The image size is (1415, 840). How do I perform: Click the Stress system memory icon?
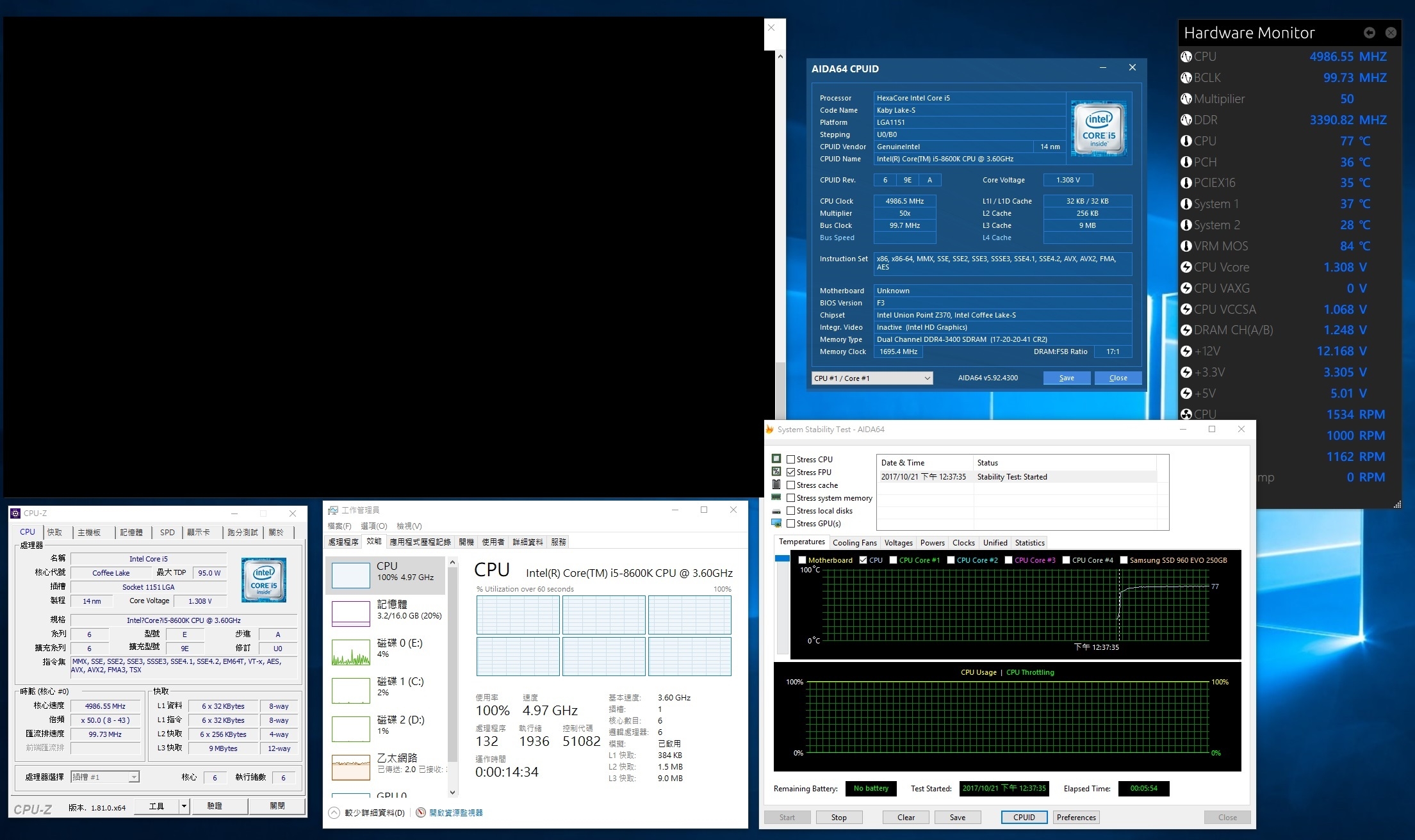(x=776, y=497)
